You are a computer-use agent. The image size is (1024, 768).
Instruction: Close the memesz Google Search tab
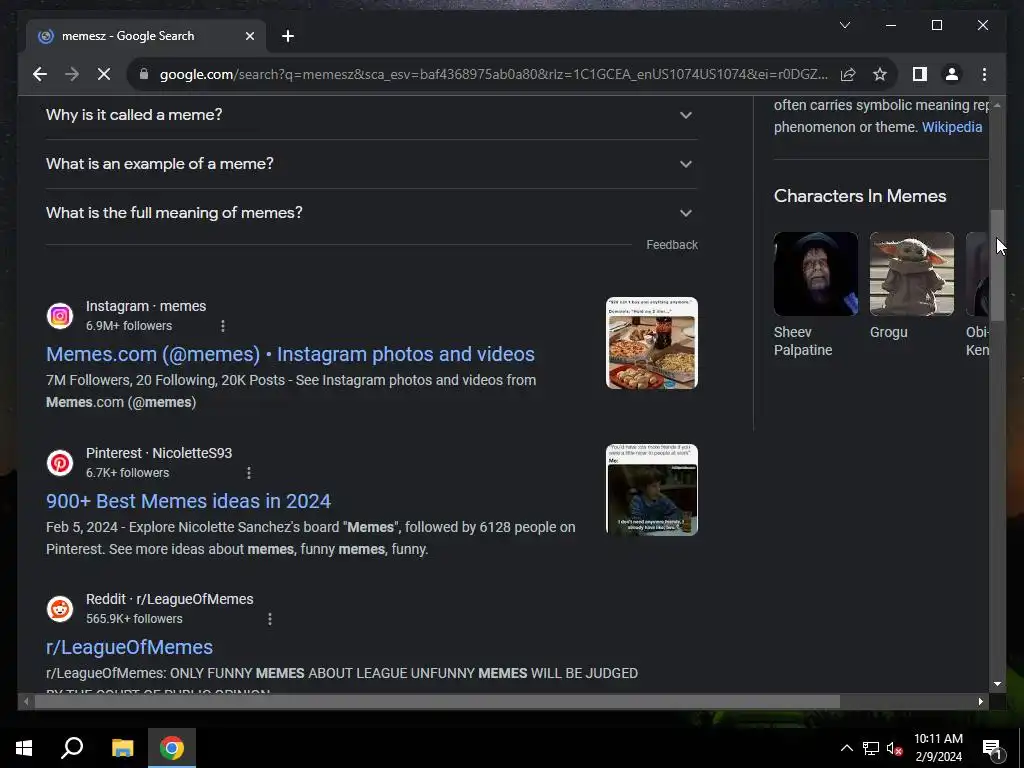coord(249,37)
